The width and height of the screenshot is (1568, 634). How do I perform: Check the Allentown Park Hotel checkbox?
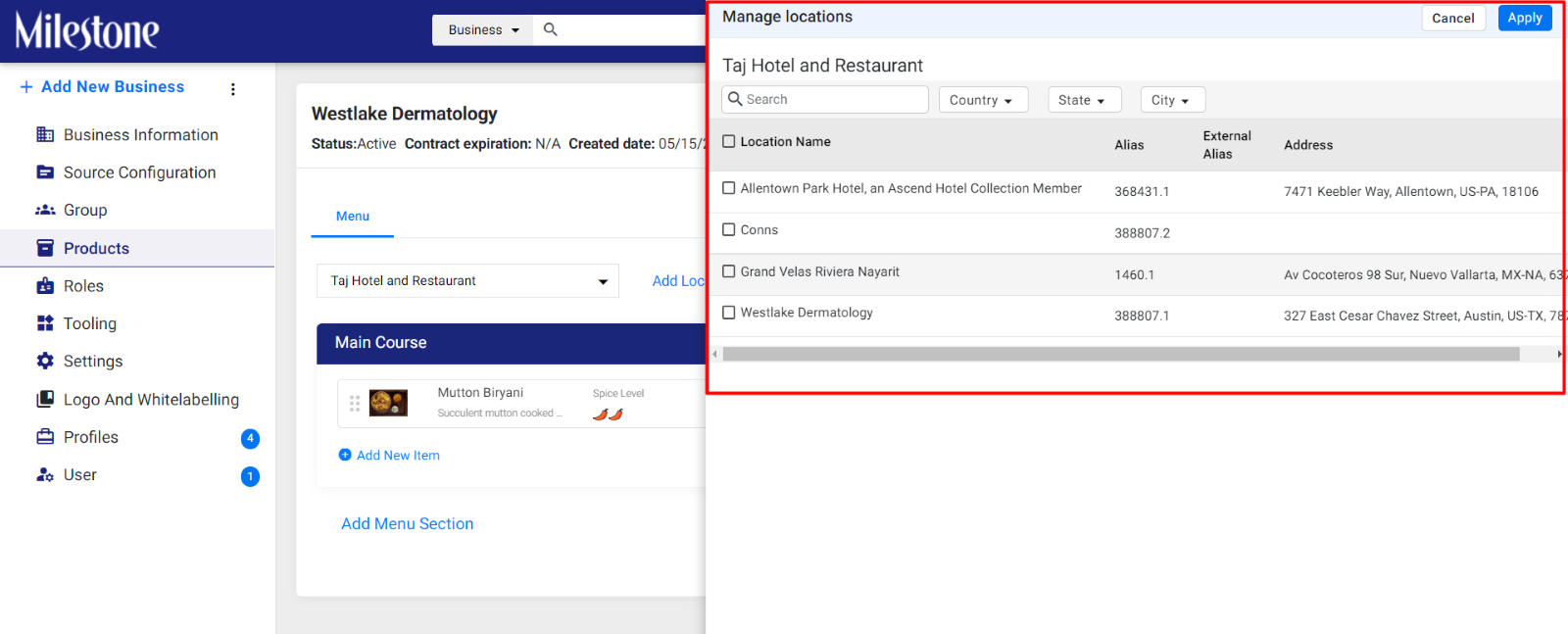coord(728,188)
